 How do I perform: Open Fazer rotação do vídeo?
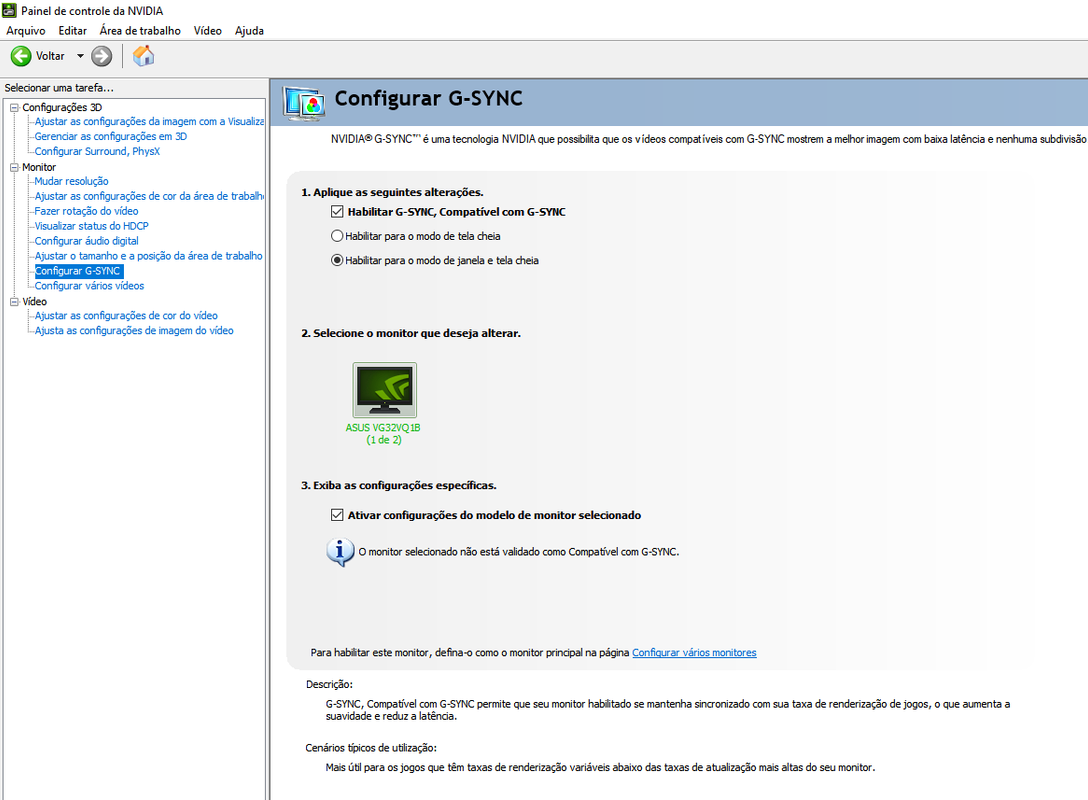point(87,211)
